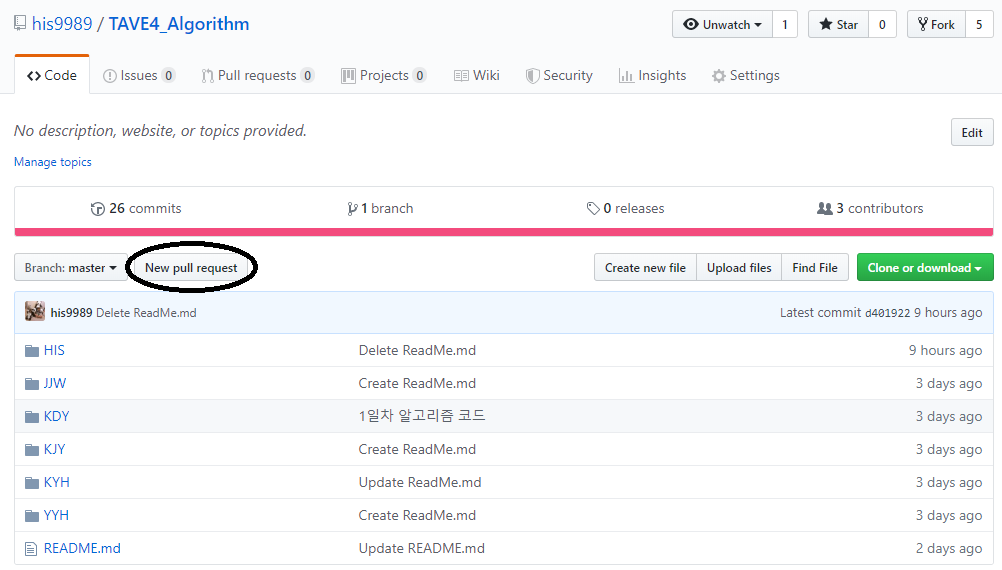The image size is (1002, 570).
Task: Open the Wiki tab
Action: pos(477,75)
